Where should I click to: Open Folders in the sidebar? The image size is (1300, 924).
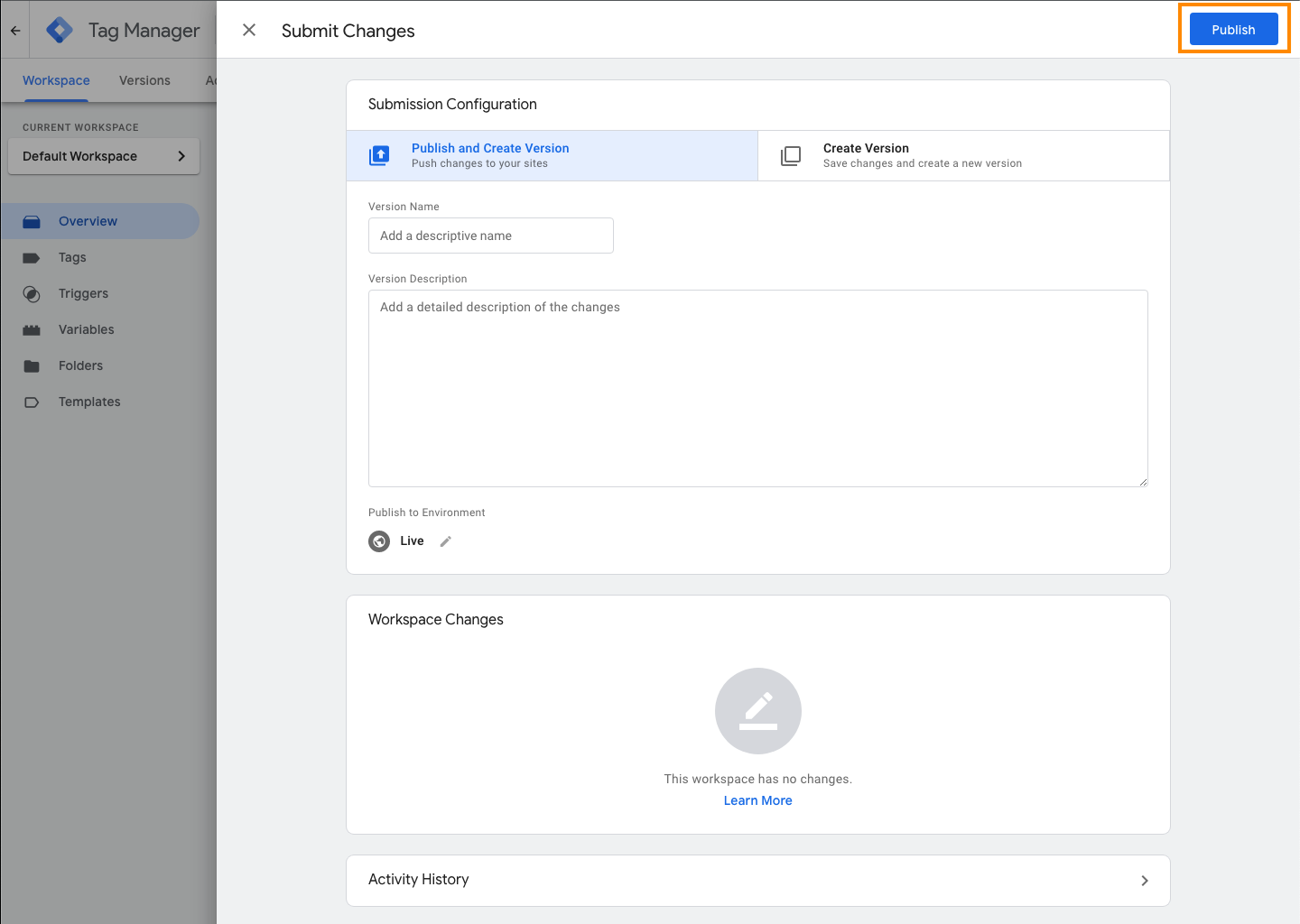pos(100,365)
